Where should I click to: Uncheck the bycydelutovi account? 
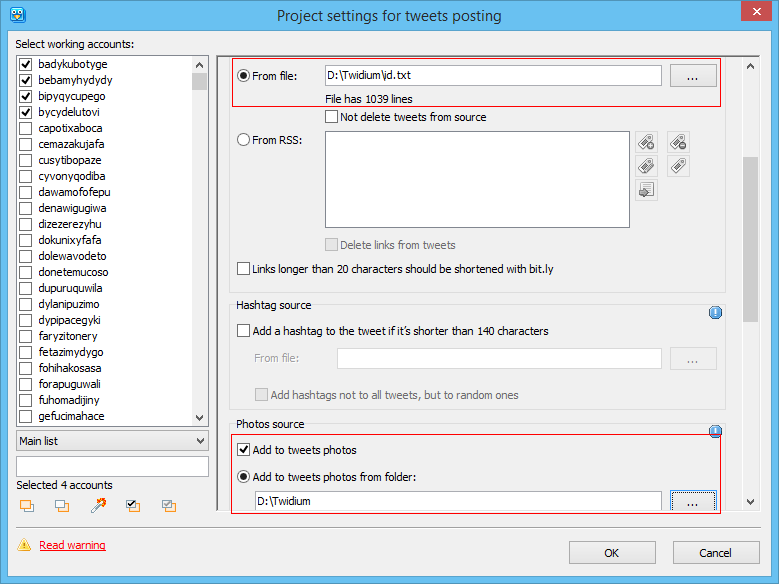pos(25,112)
